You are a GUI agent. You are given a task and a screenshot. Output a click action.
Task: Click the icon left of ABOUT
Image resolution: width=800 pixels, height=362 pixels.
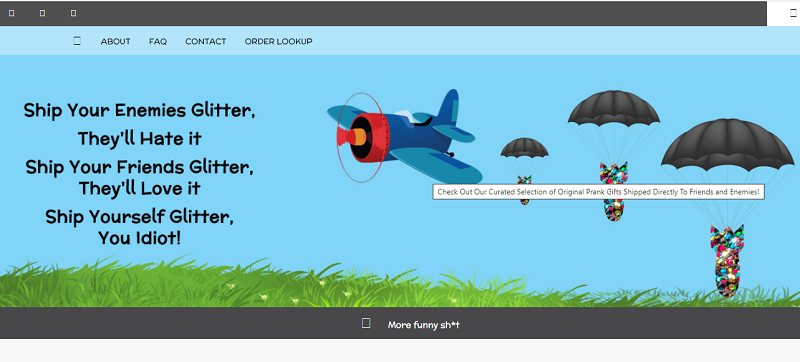tap(77, 41)
